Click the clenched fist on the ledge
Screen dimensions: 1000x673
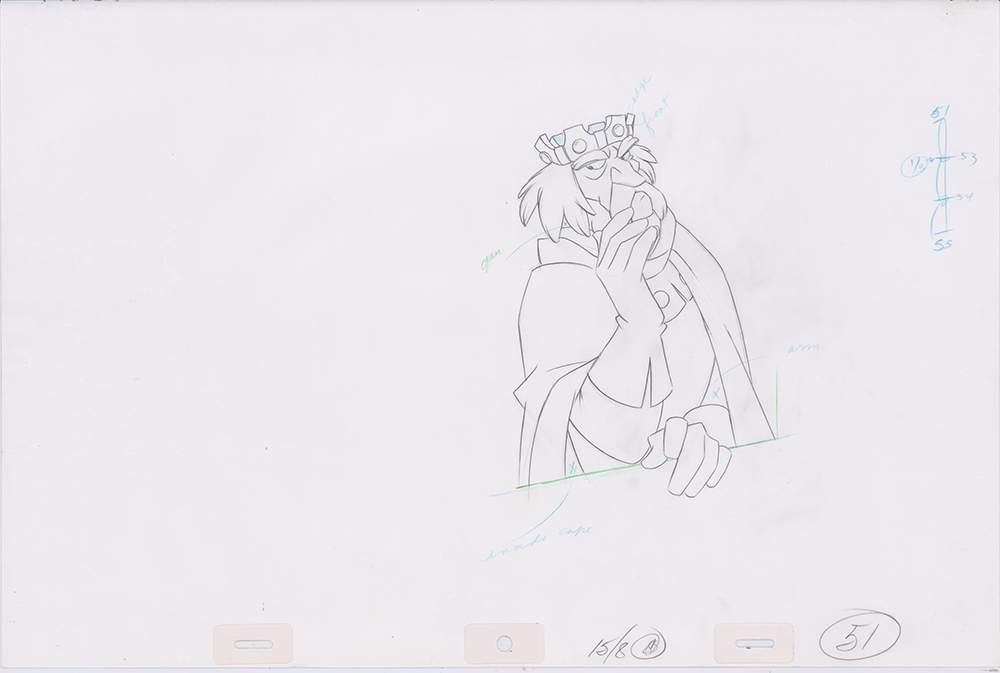691,454
